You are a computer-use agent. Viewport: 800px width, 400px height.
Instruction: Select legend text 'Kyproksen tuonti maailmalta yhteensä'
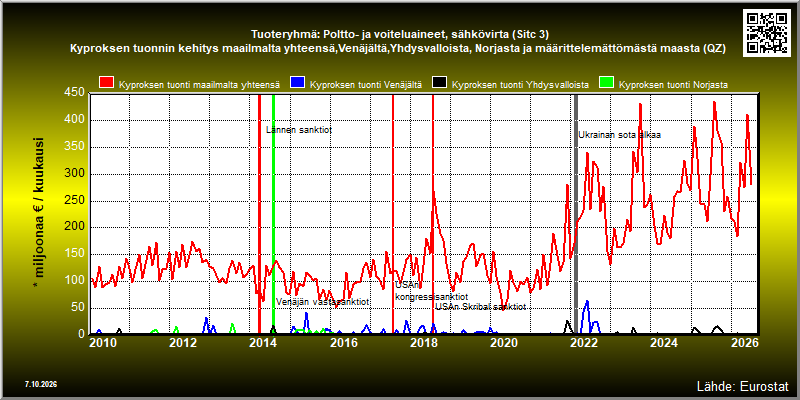tap(199, 85)
